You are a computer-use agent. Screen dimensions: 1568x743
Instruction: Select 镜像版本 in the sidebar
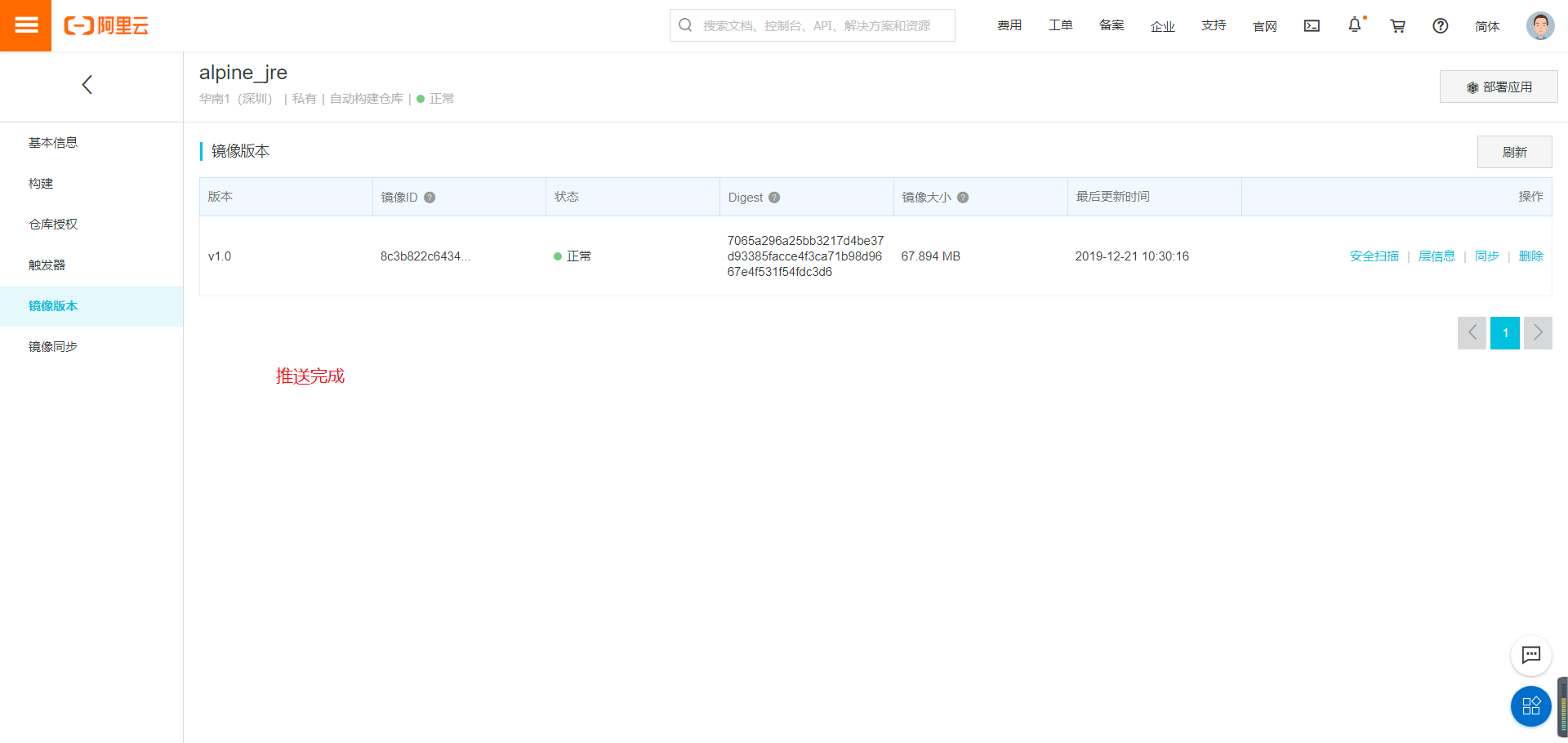pos(91,306)
